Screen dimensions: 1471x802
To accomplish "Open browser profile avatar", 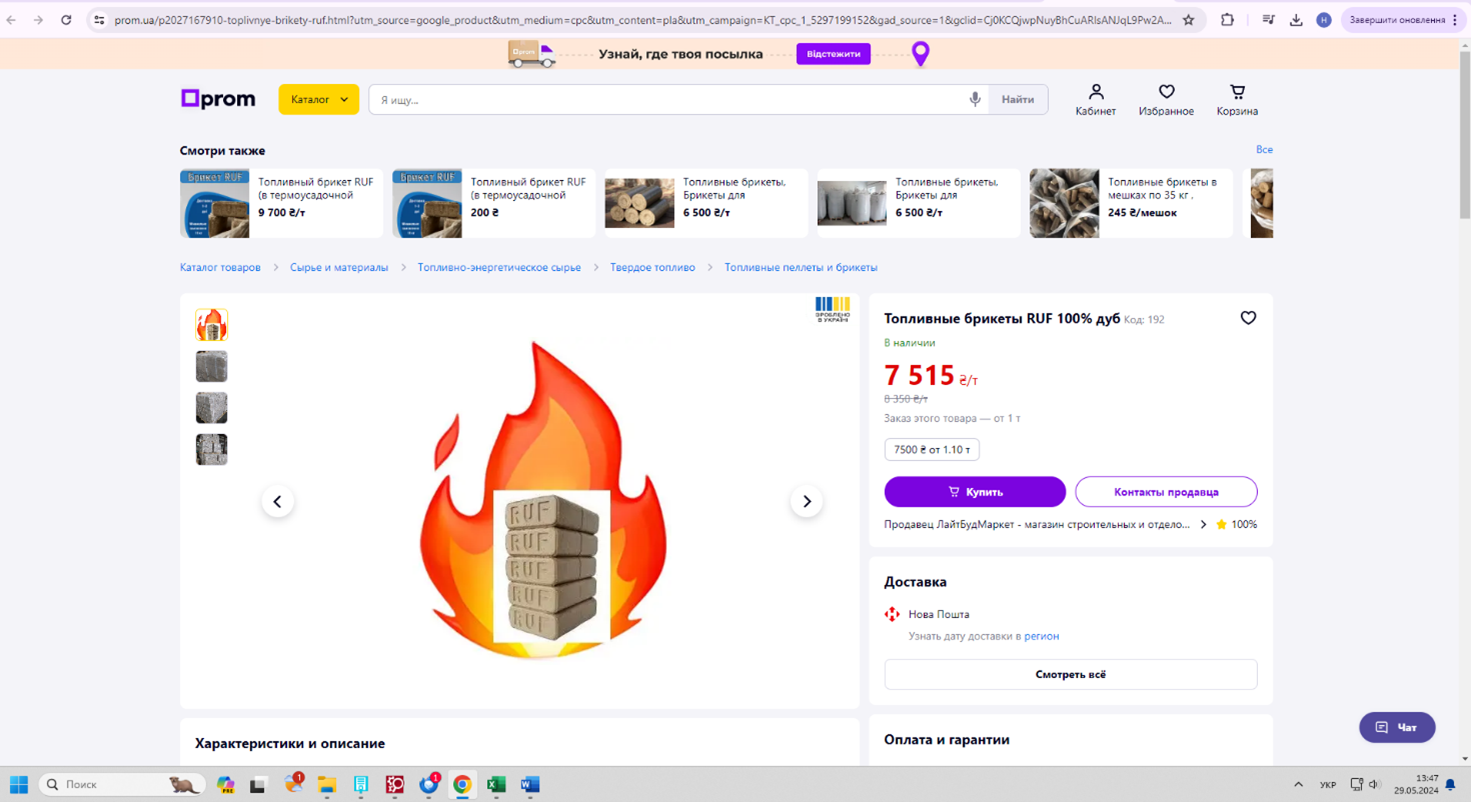I will [1324, 20].
